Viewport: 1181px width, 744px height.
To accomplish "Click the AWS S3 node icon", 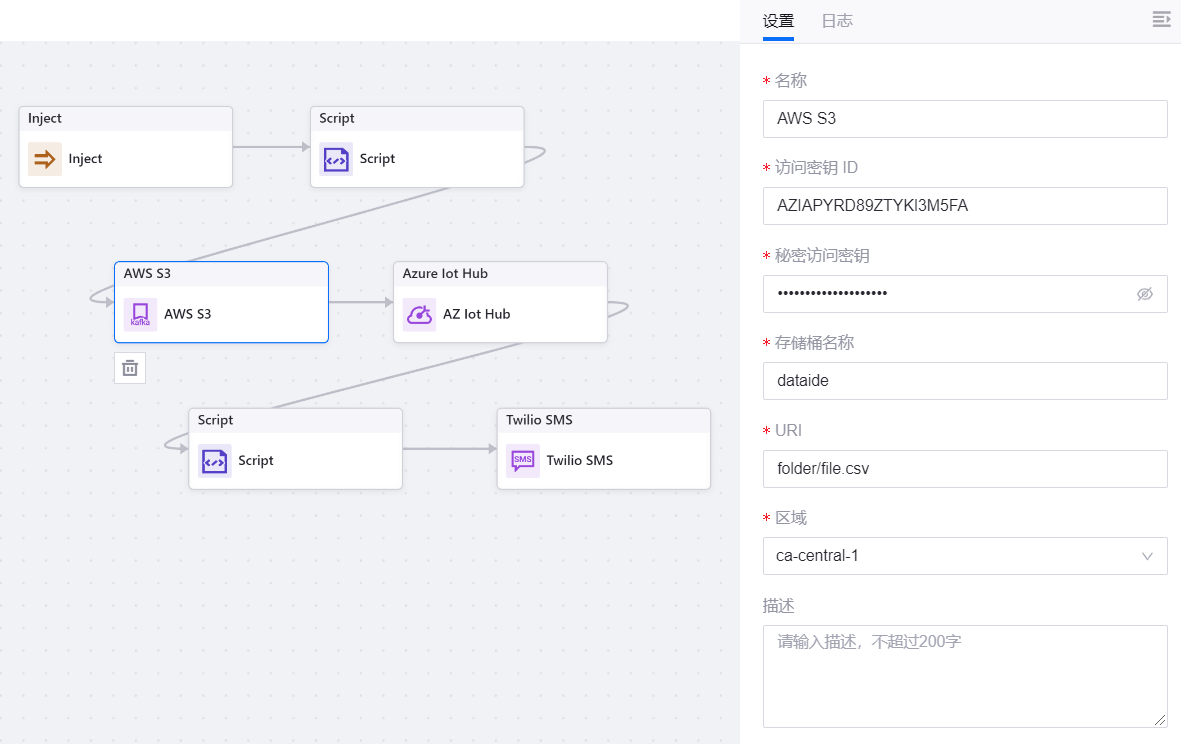I will [x=140, y=314].
